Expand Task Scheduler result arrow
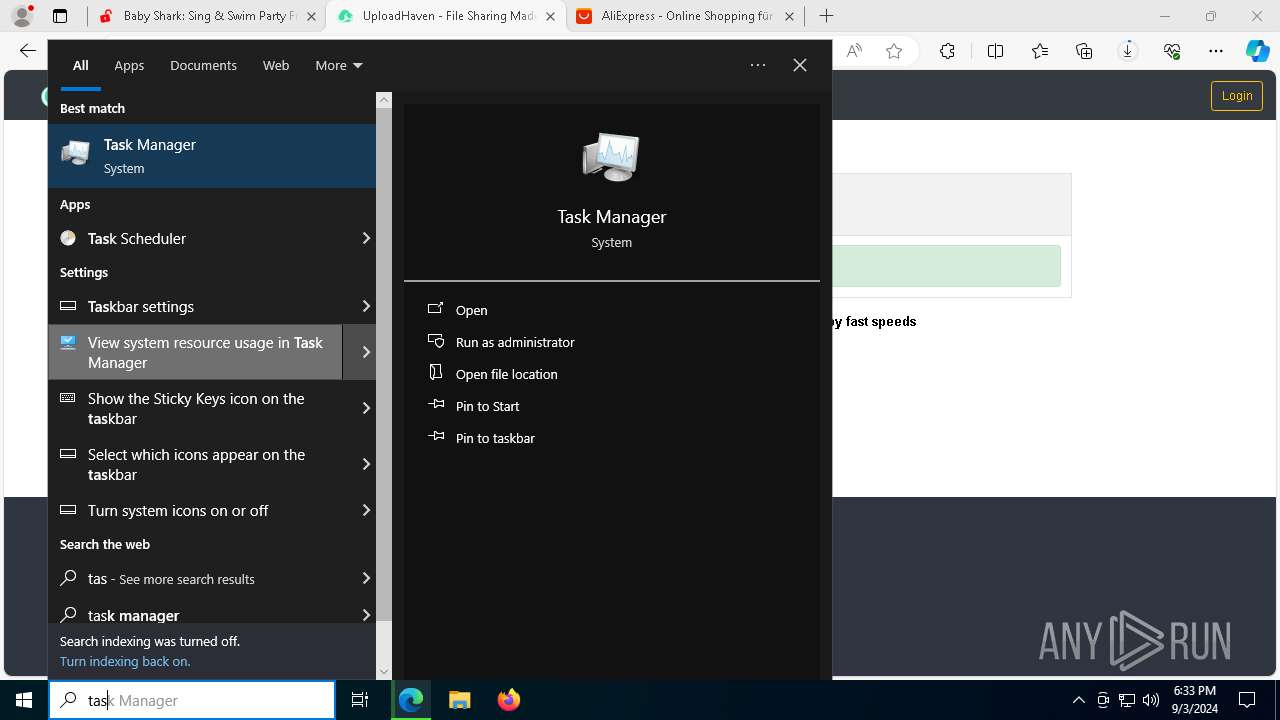Viewport: 1280px width, 720px height. (366, 238)
